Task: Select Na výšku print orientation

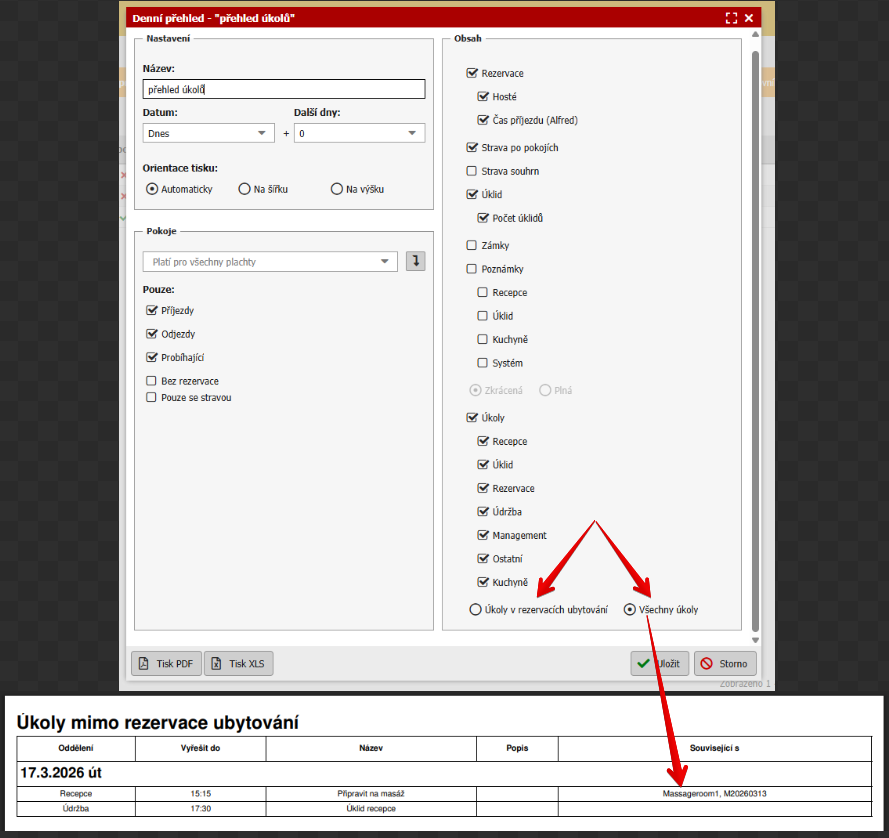Action: click(x=336, y=189)
